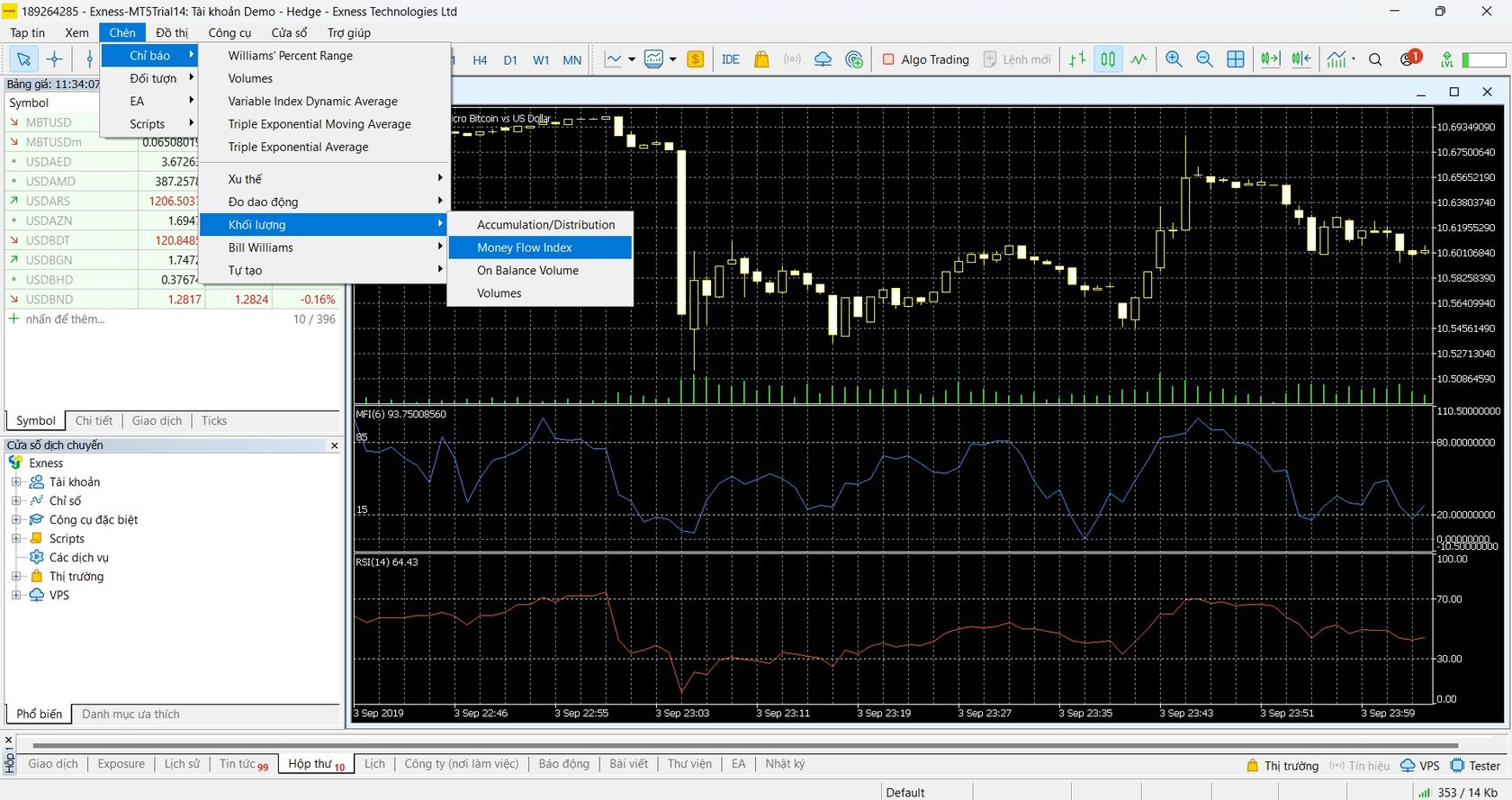Open the yellow shopping bag Market icon
The height and width of the screenshot is (800, 1512).
[761, 59]
